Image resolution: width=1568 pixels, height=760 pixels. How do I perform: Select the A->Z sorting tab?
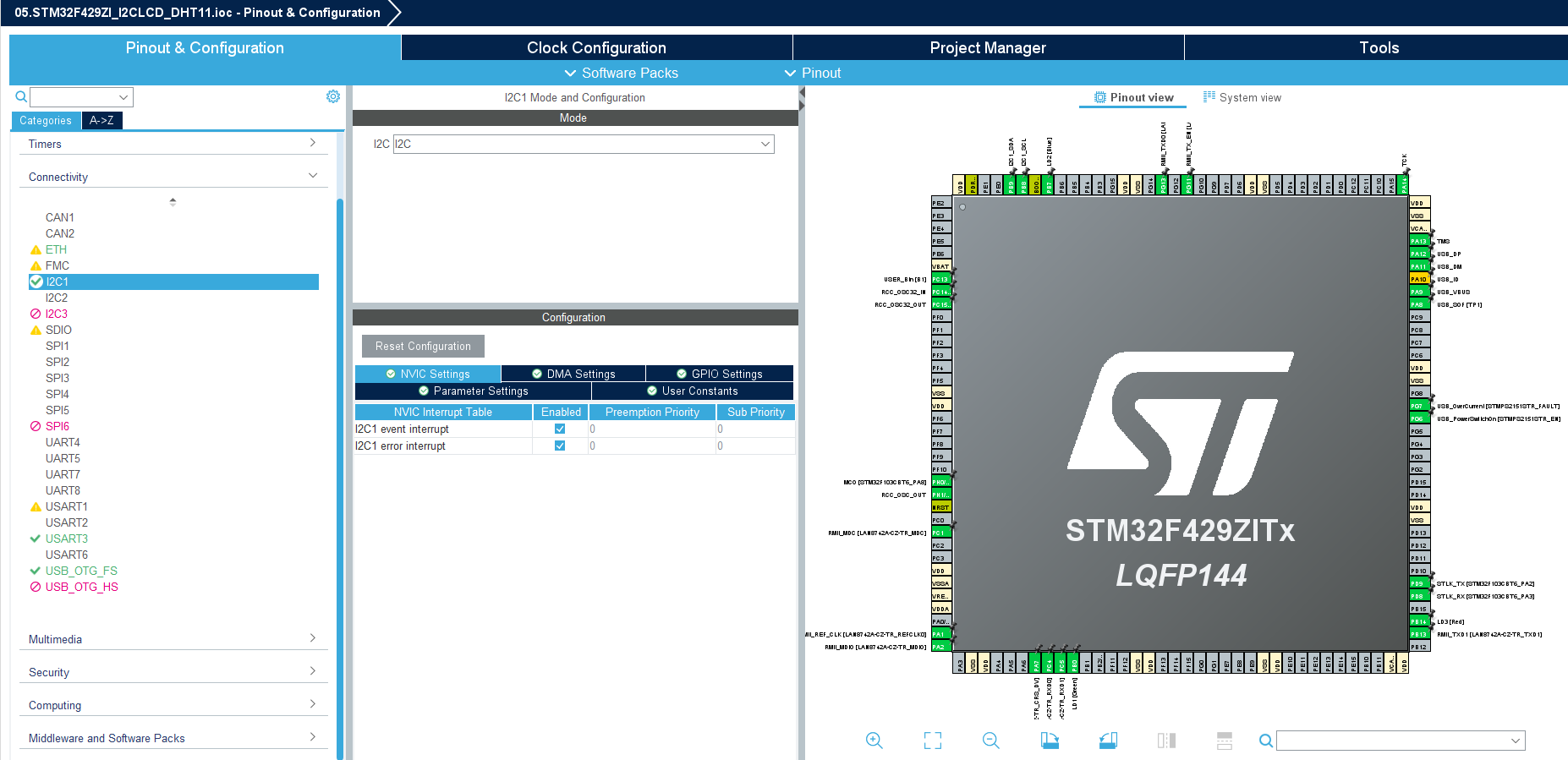point(101,120)
